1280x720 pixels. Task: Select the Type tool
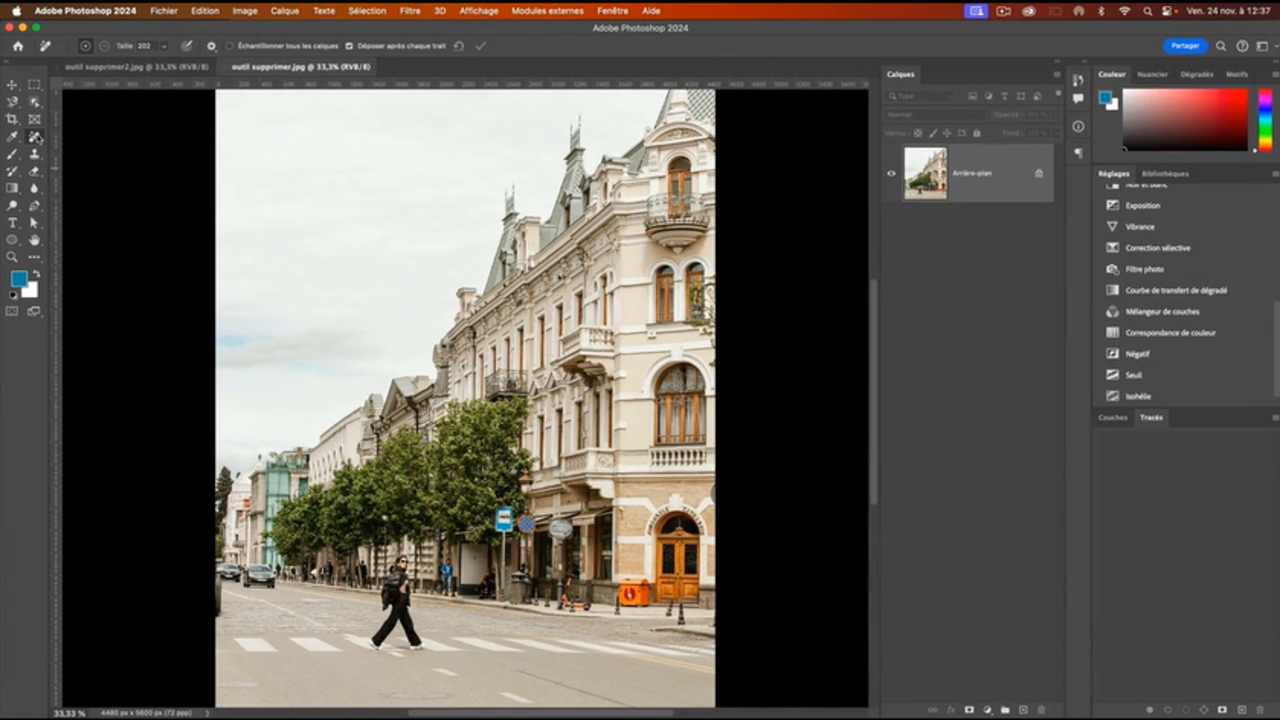point(12,222)
